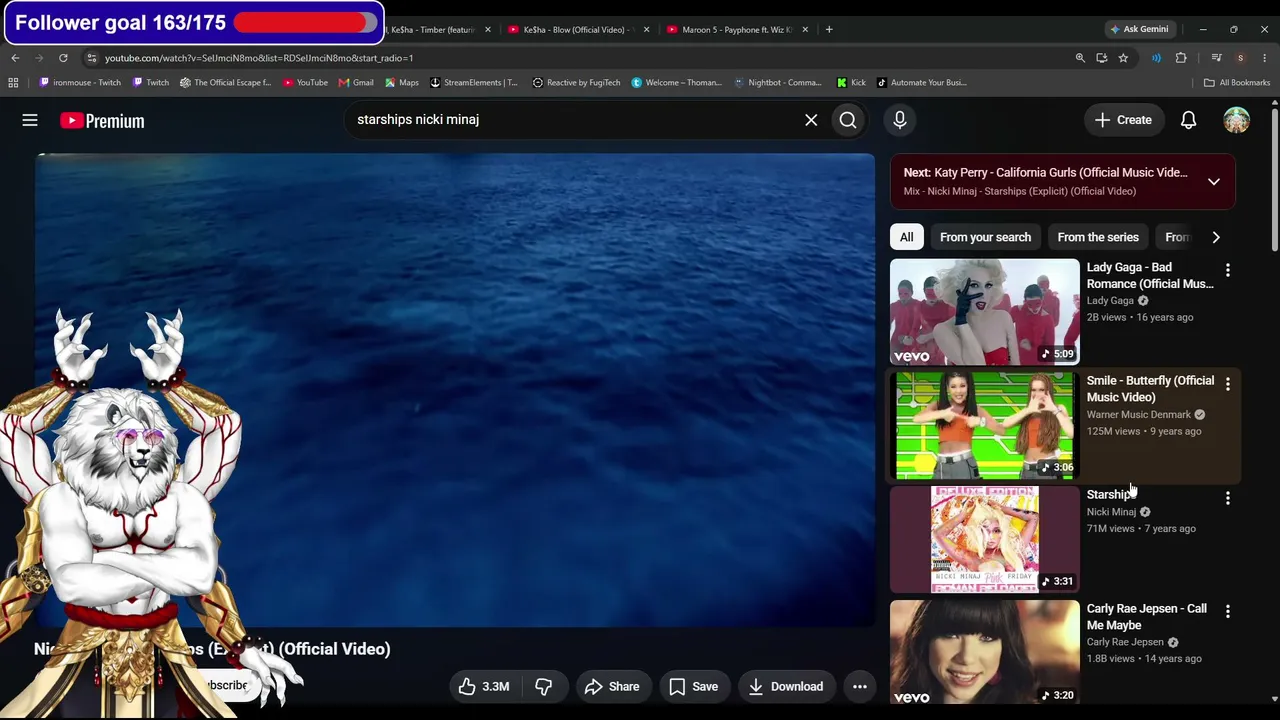Open options for Starships recommended video
This screenshot has width=1280, height=720.
1228,498
